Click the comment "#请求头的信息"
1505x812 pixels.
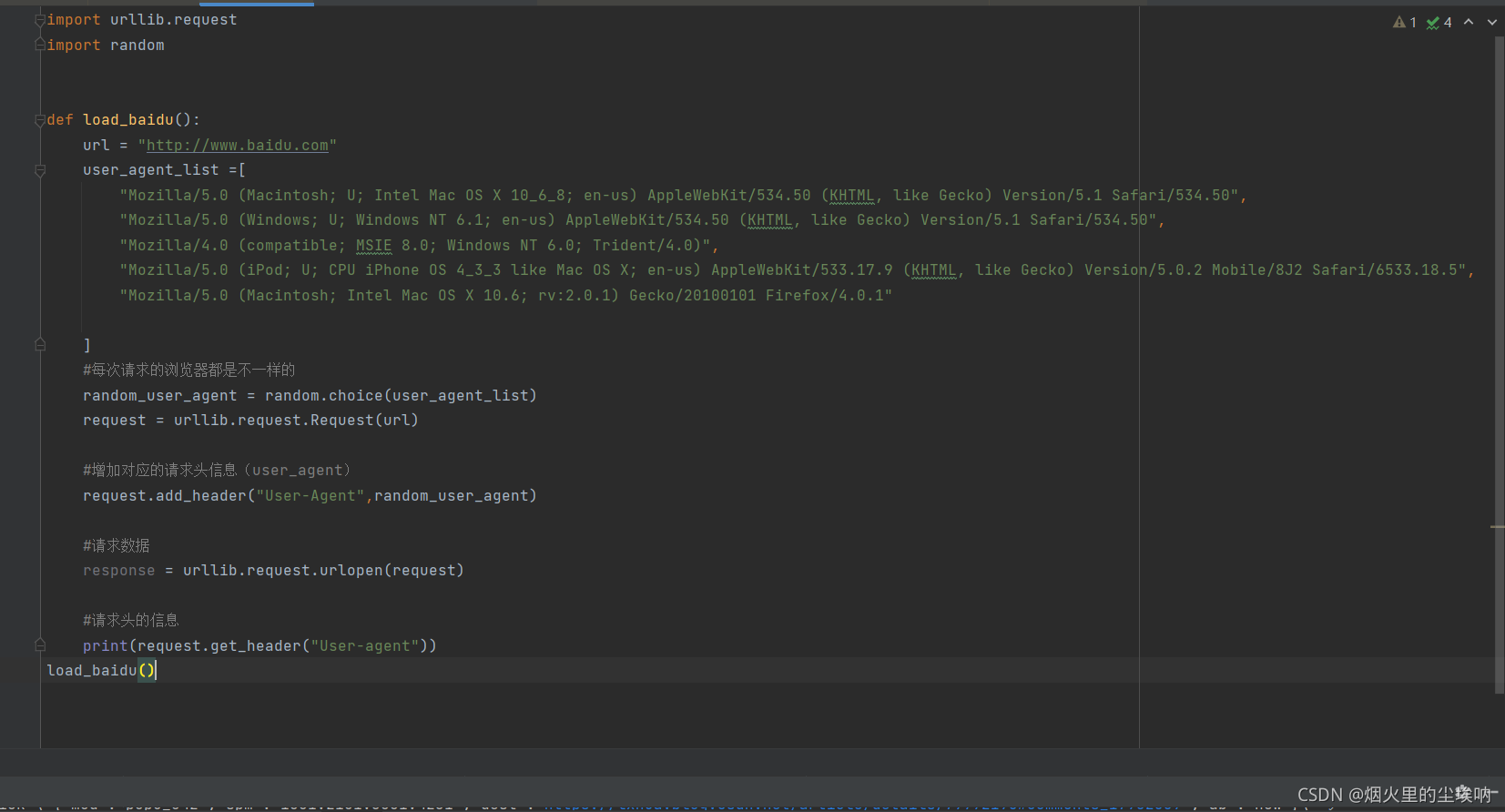[131, 620]
